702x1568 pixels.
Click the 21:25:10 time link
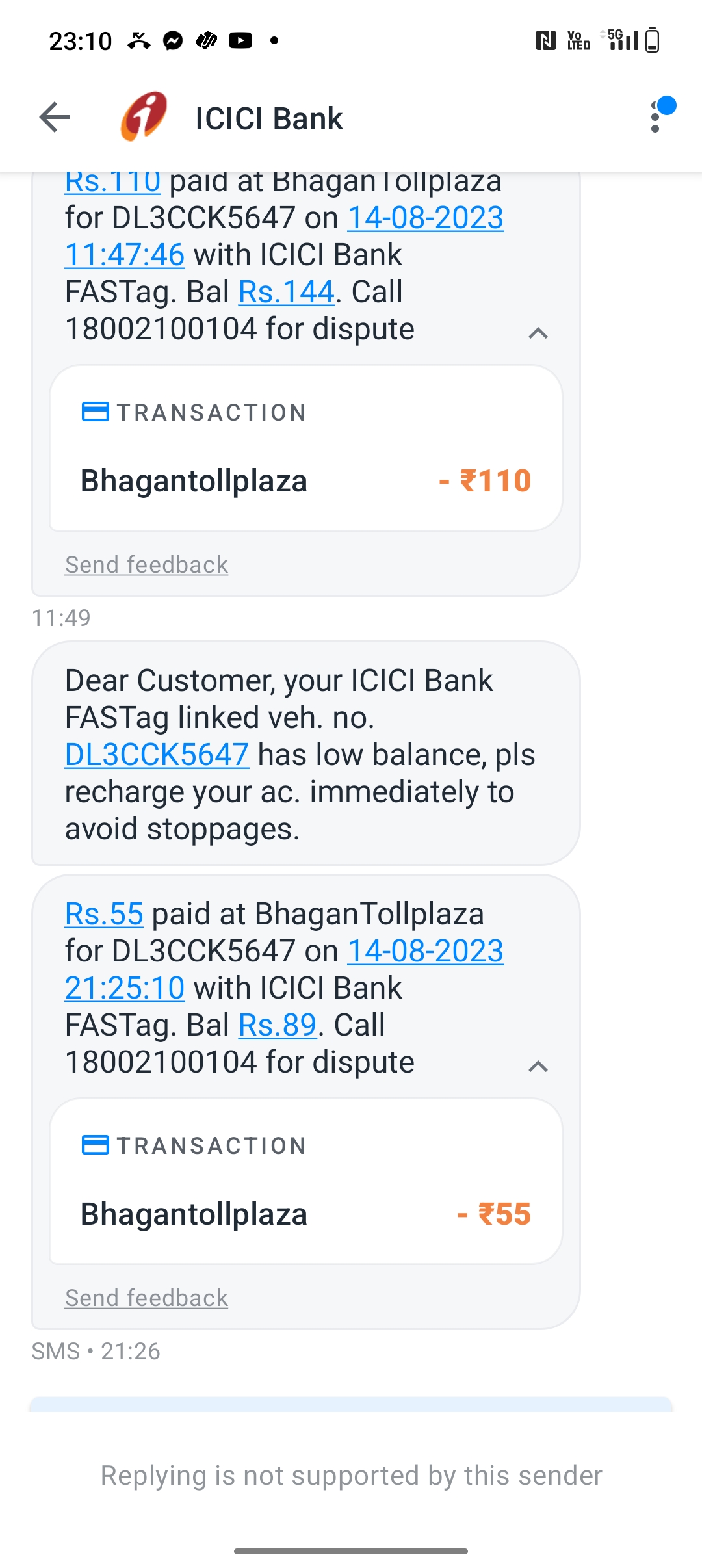point(125,988)
